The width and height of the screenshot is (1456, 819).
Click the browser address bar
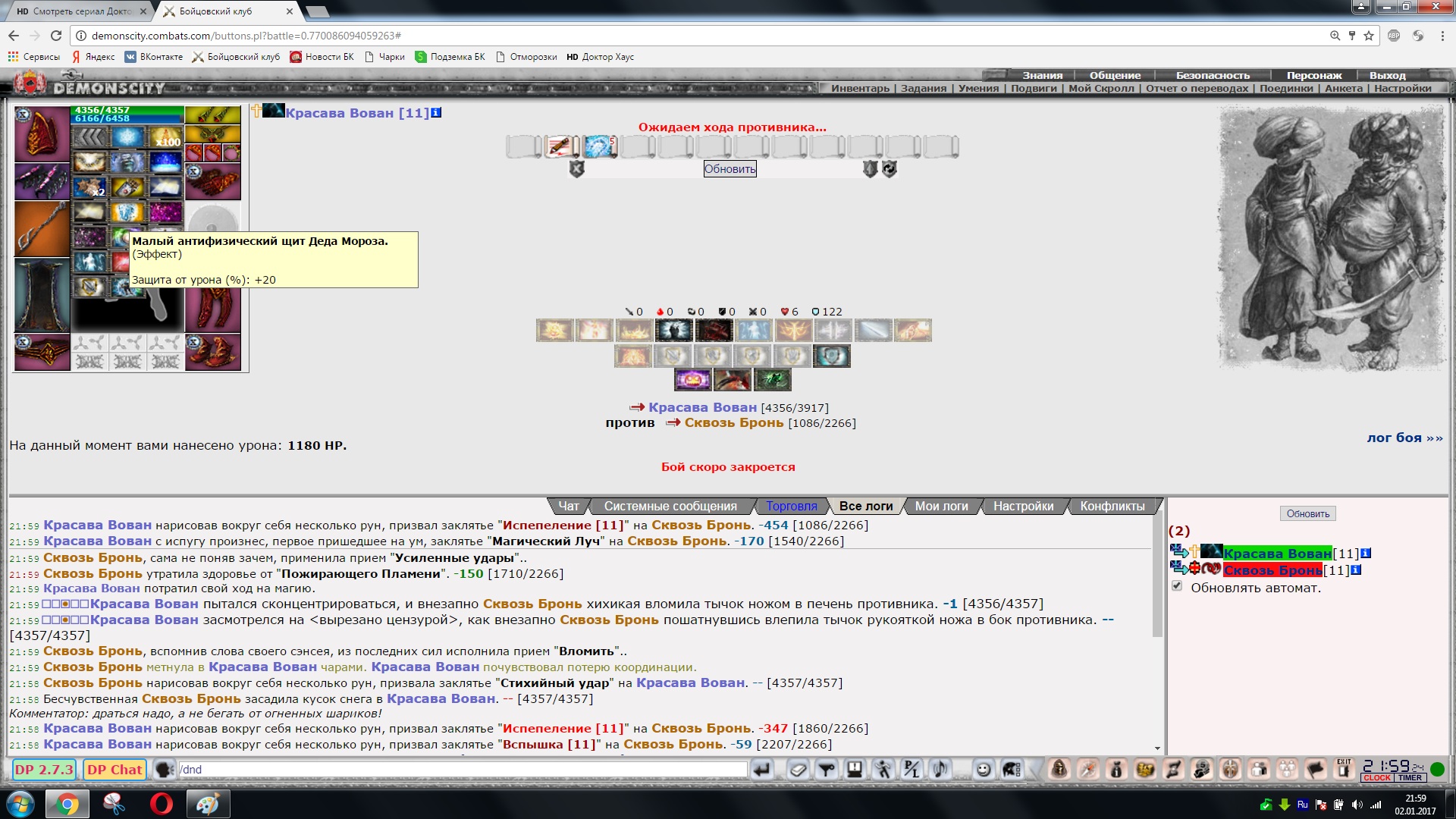point(705,36)
